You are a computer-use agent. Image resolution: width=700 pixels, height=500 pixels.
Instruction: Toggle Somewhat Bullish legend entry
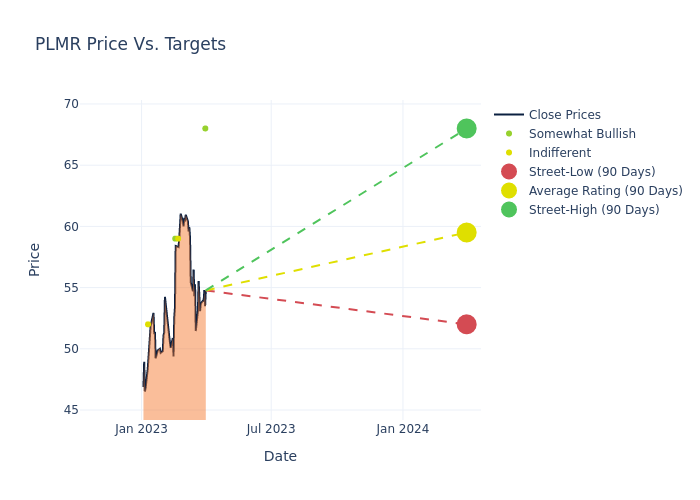[582, 134]
